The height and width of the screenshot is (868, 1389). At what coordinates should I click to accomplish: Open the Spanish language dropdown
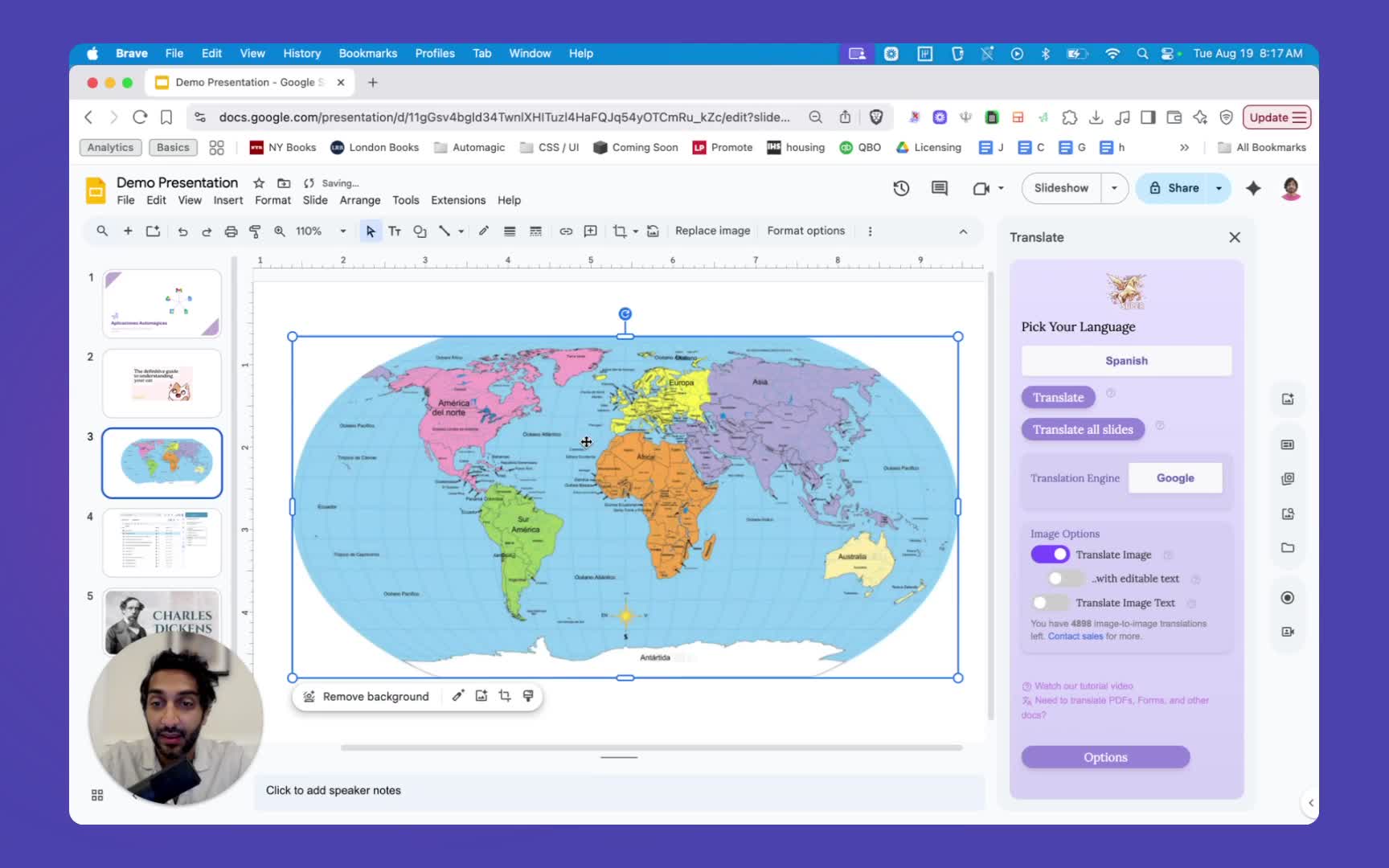1125,361
